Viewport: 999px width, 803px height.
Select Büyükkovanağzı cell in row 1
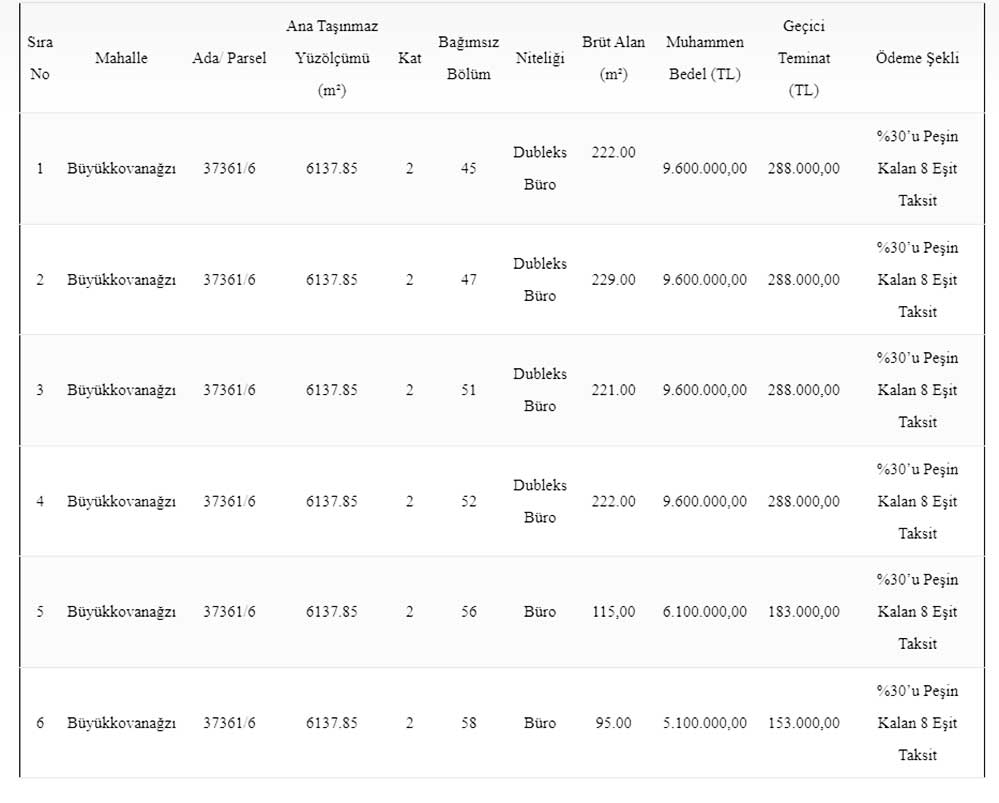coord(121,168)
